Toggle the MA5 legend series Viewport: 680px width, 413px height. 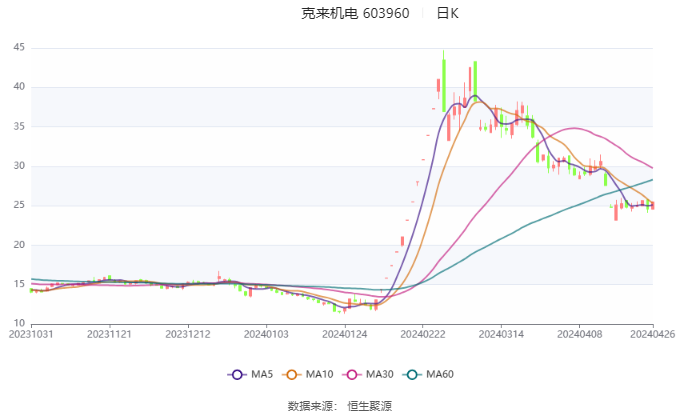[x=250, y=374]
